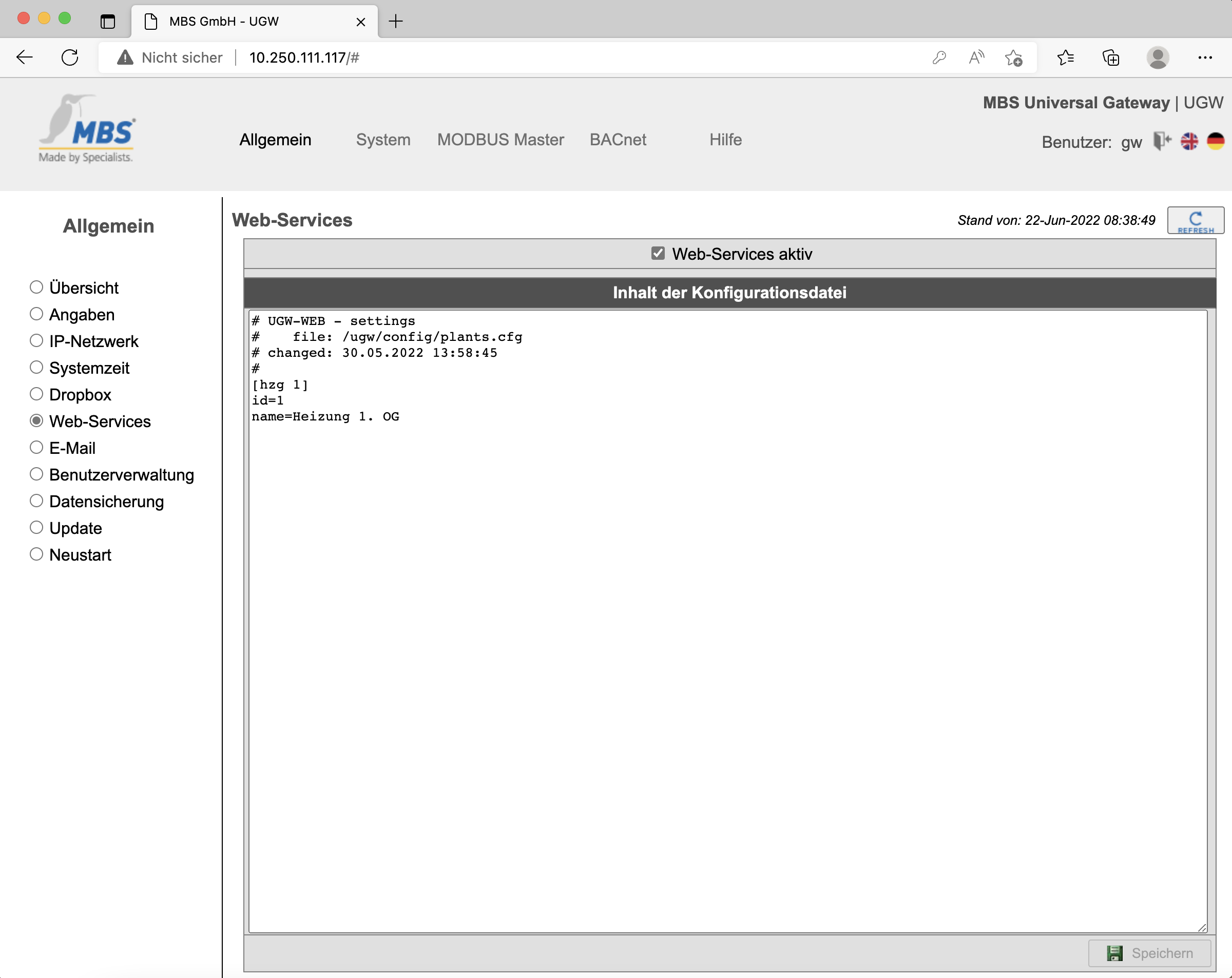Click the MBS company logo
Viewport: 1232px width, 978px height.
(86, 127)
